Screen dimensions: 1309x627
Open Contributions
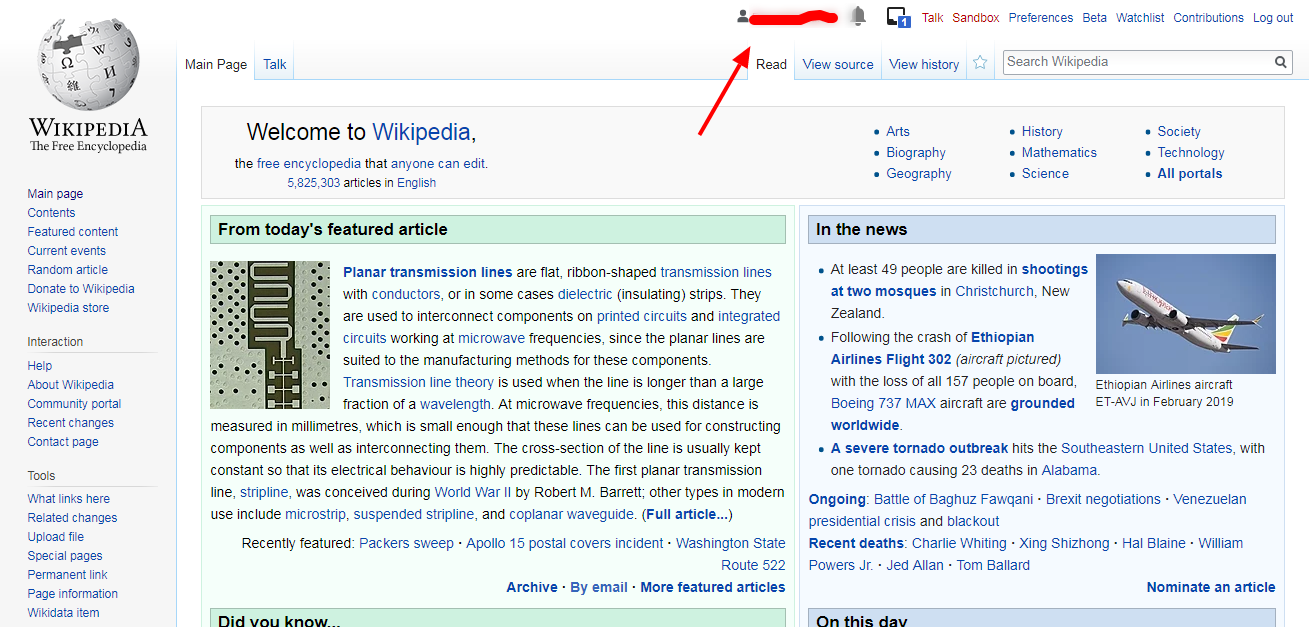1209,18
